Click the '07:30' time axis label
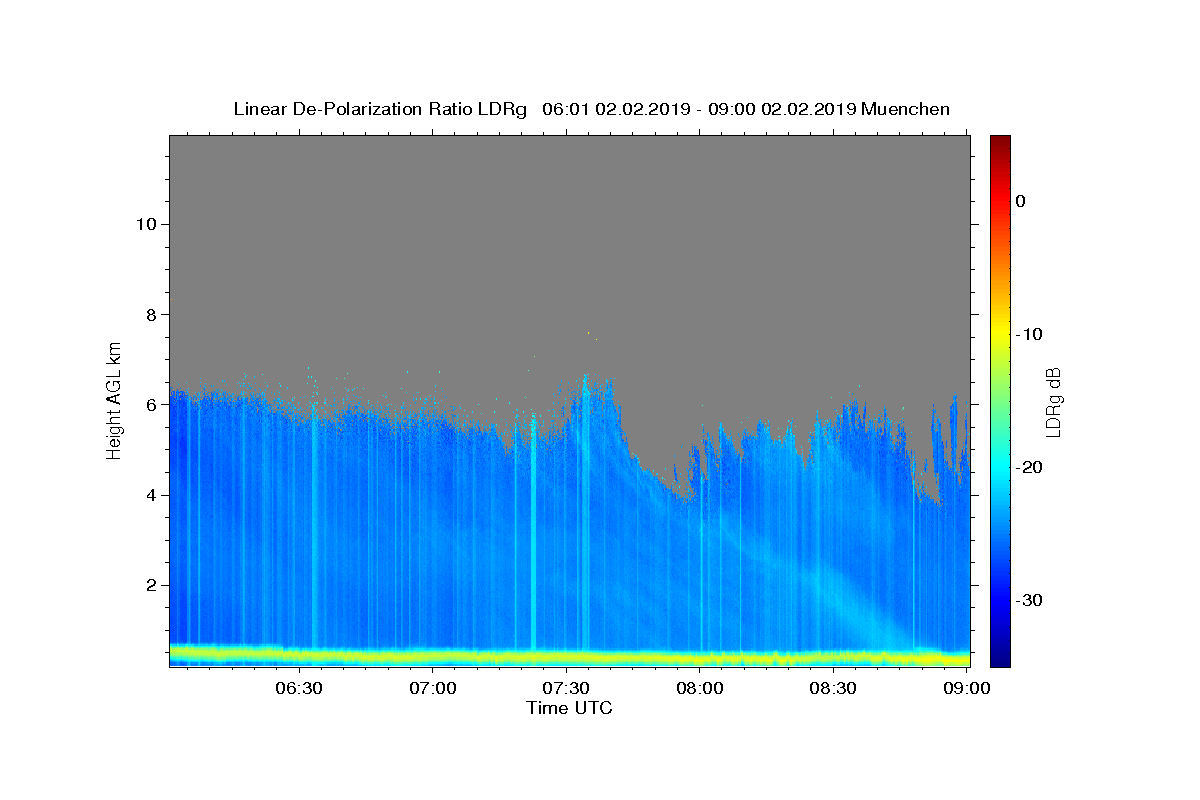Viewport: 1200px width, 800px height. (566, 688)
